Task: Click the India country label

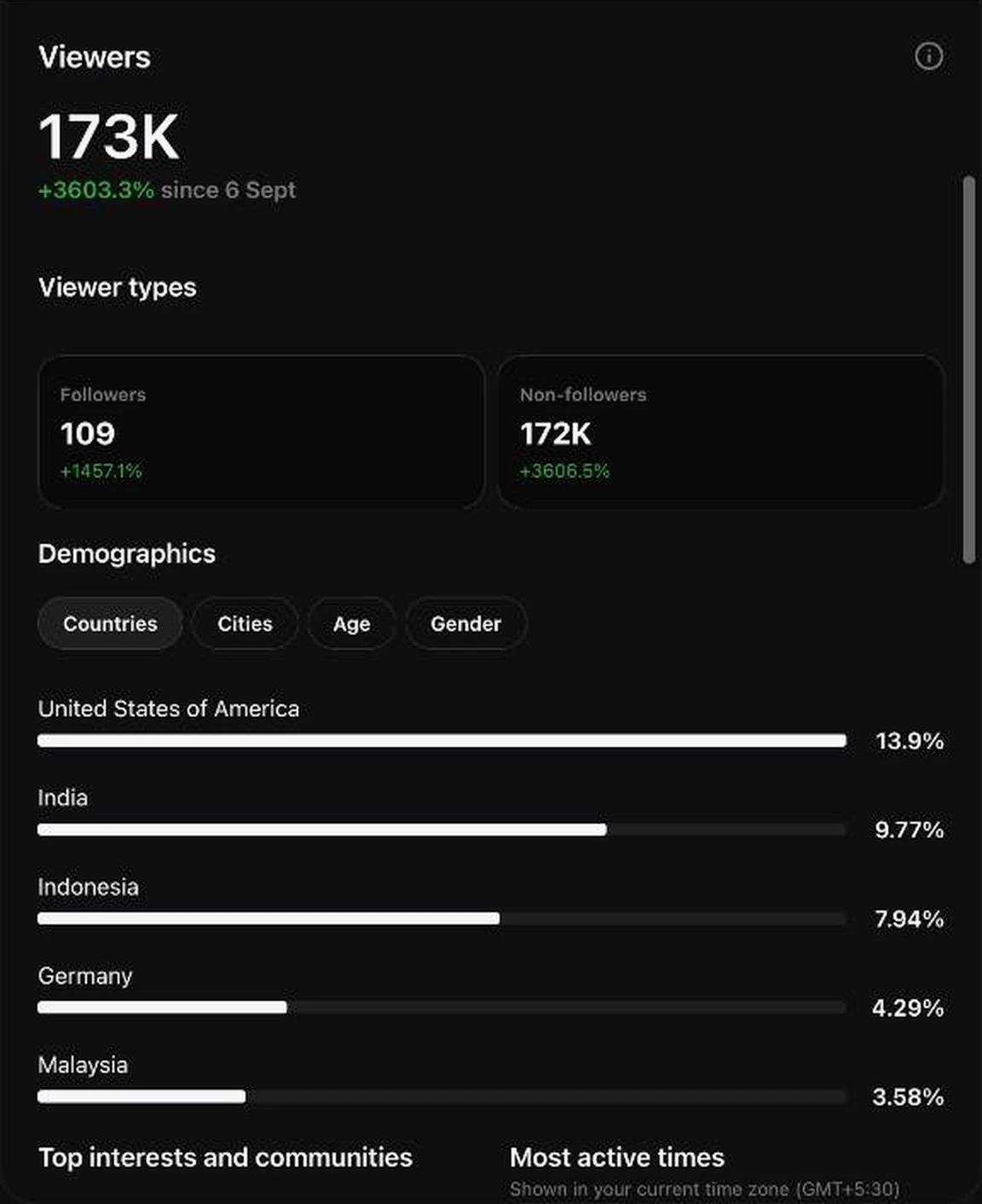Action: click(63, 797)
